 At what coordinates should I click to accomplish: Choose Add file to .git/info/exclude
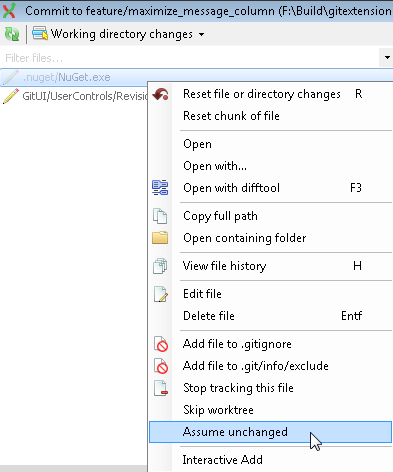[x=271, y=366]
